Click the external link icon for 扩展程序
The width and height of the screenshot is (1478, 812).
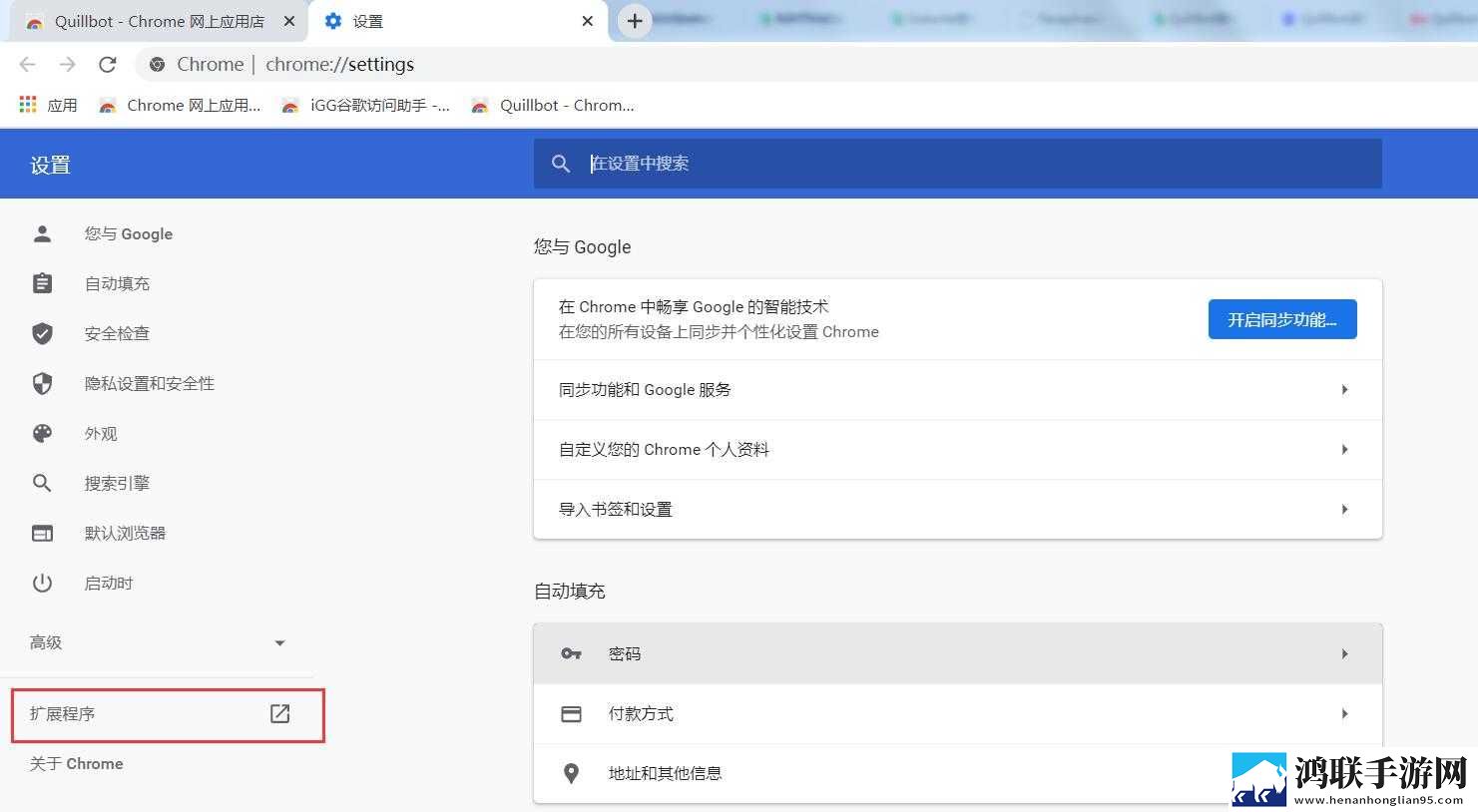(x=280, y=713)
